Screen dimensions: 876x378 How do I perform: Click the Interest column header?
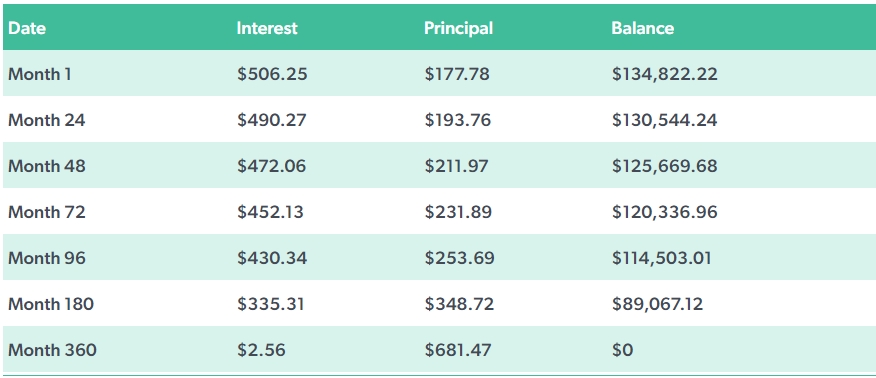[267, 28]
